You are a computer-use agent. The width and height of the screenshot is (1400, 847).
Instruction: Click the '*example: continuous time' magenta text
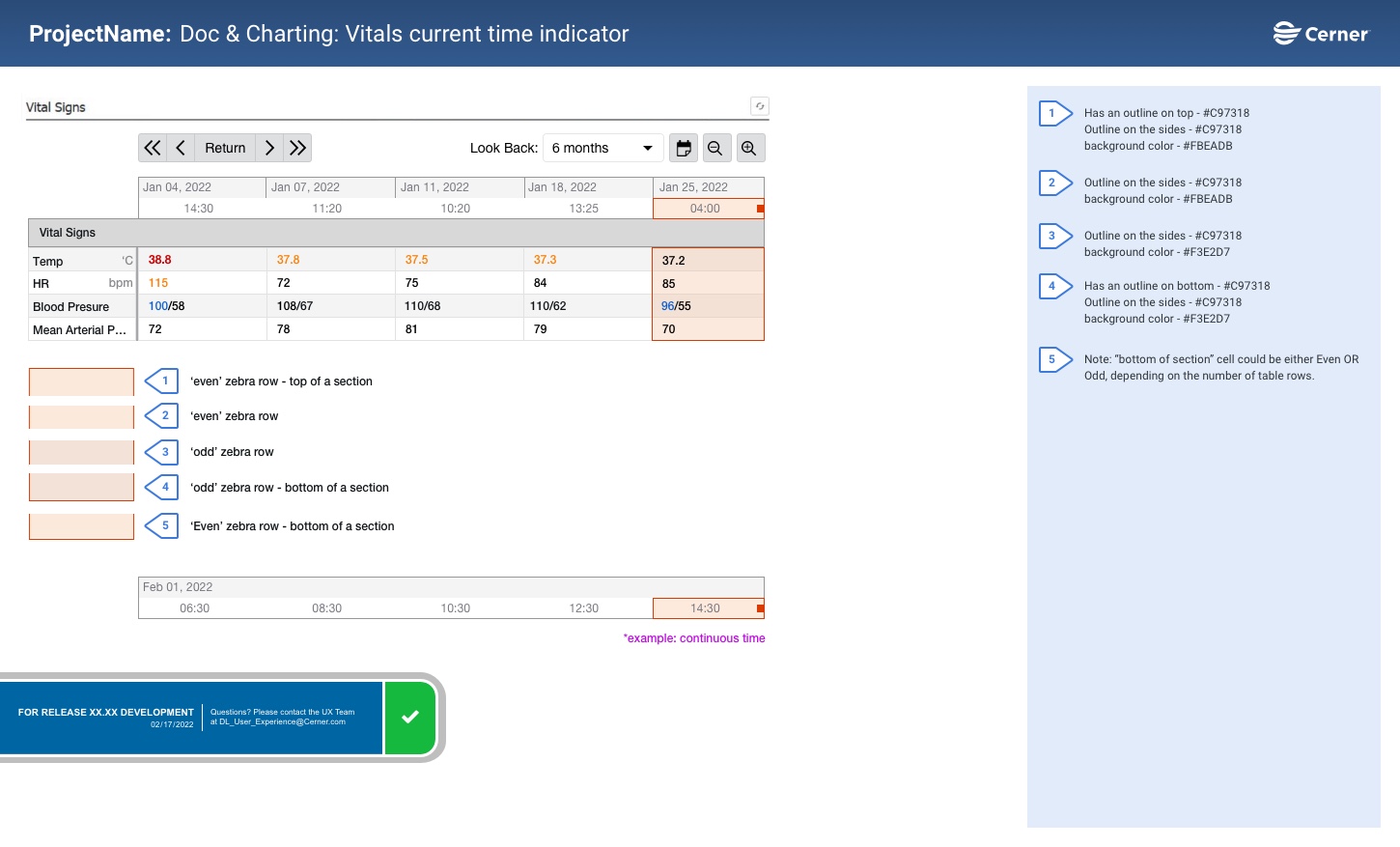694,637
